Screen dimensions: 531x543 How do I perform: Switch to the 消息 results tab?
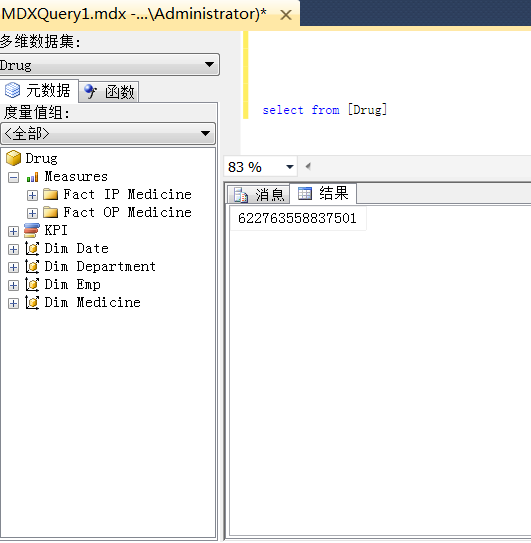(x=258, y=194)
